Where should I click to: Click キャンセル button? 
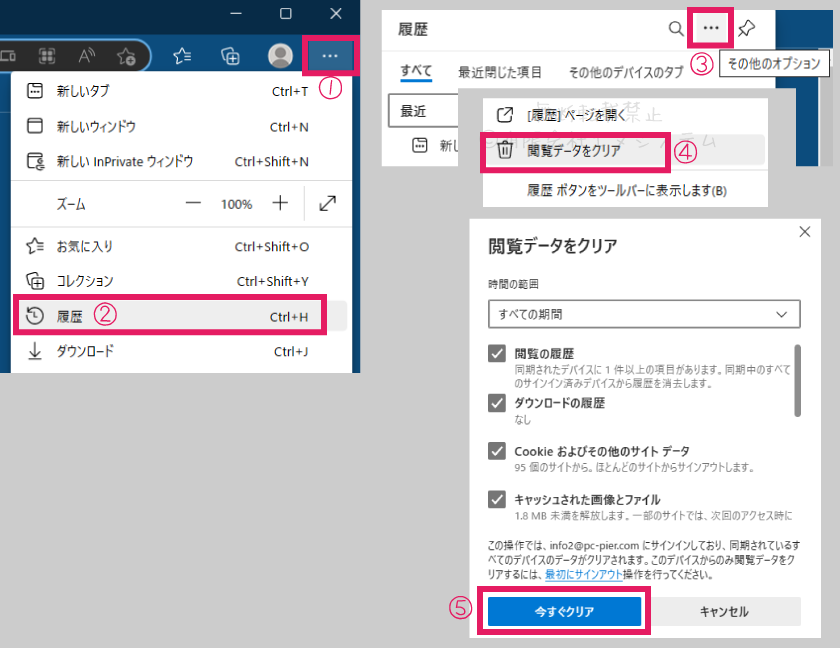[724, 612]
